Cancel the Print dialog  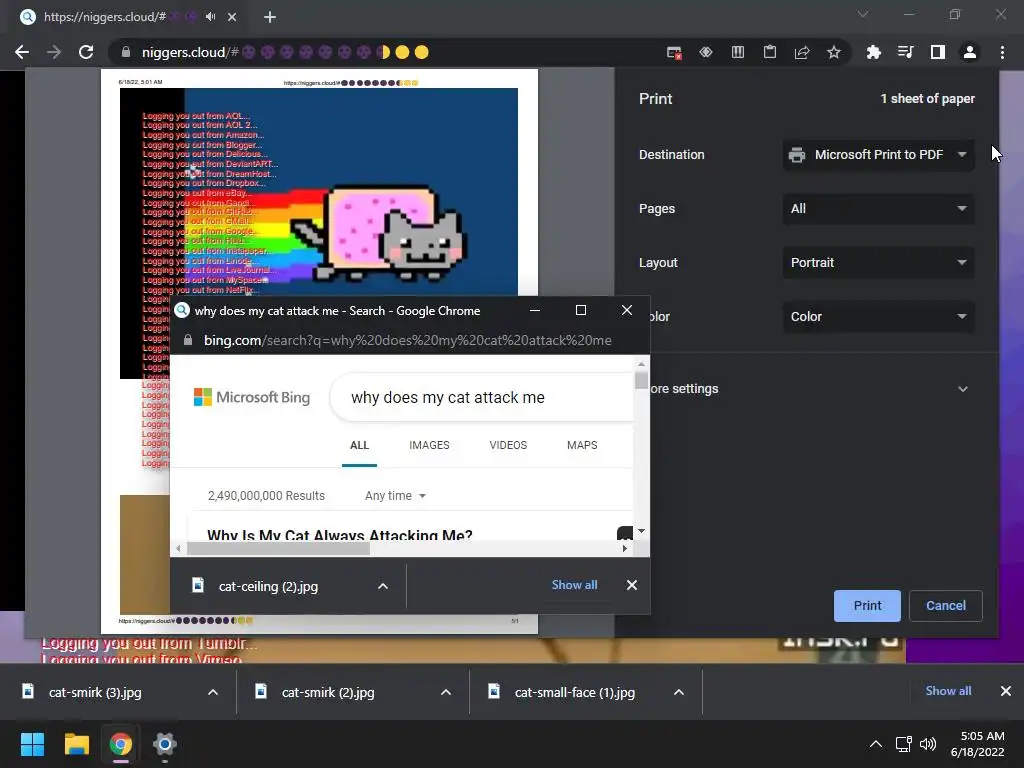pos(946,605)
